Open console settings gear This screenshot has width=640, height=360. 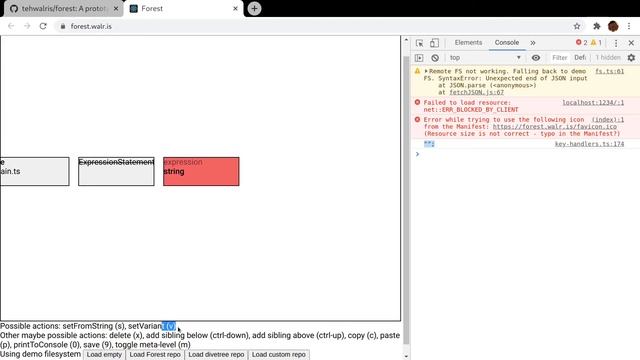click(x=631, y=58)
